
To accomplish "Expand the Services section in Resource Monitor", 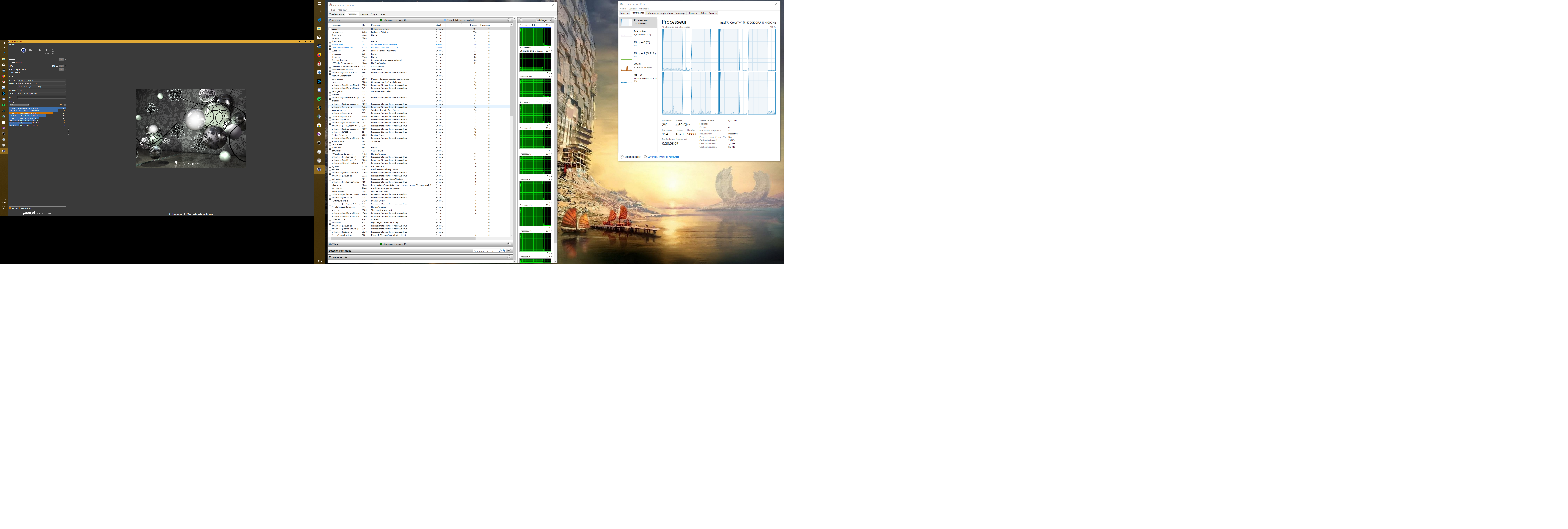I will pyautogui.click(x=510, y=244).
